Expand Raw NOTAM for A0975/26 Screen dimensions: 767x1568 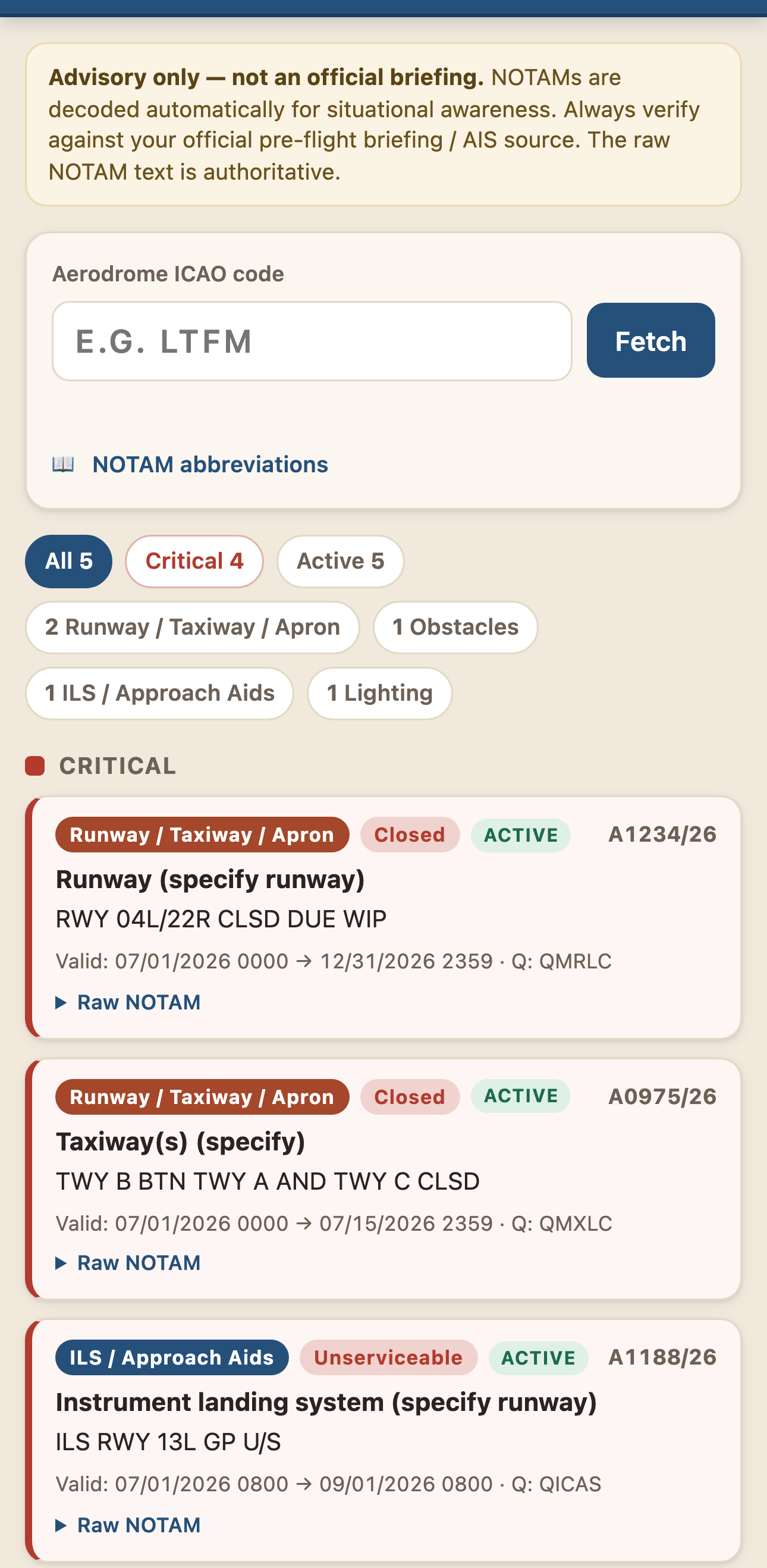(128, 1263)
